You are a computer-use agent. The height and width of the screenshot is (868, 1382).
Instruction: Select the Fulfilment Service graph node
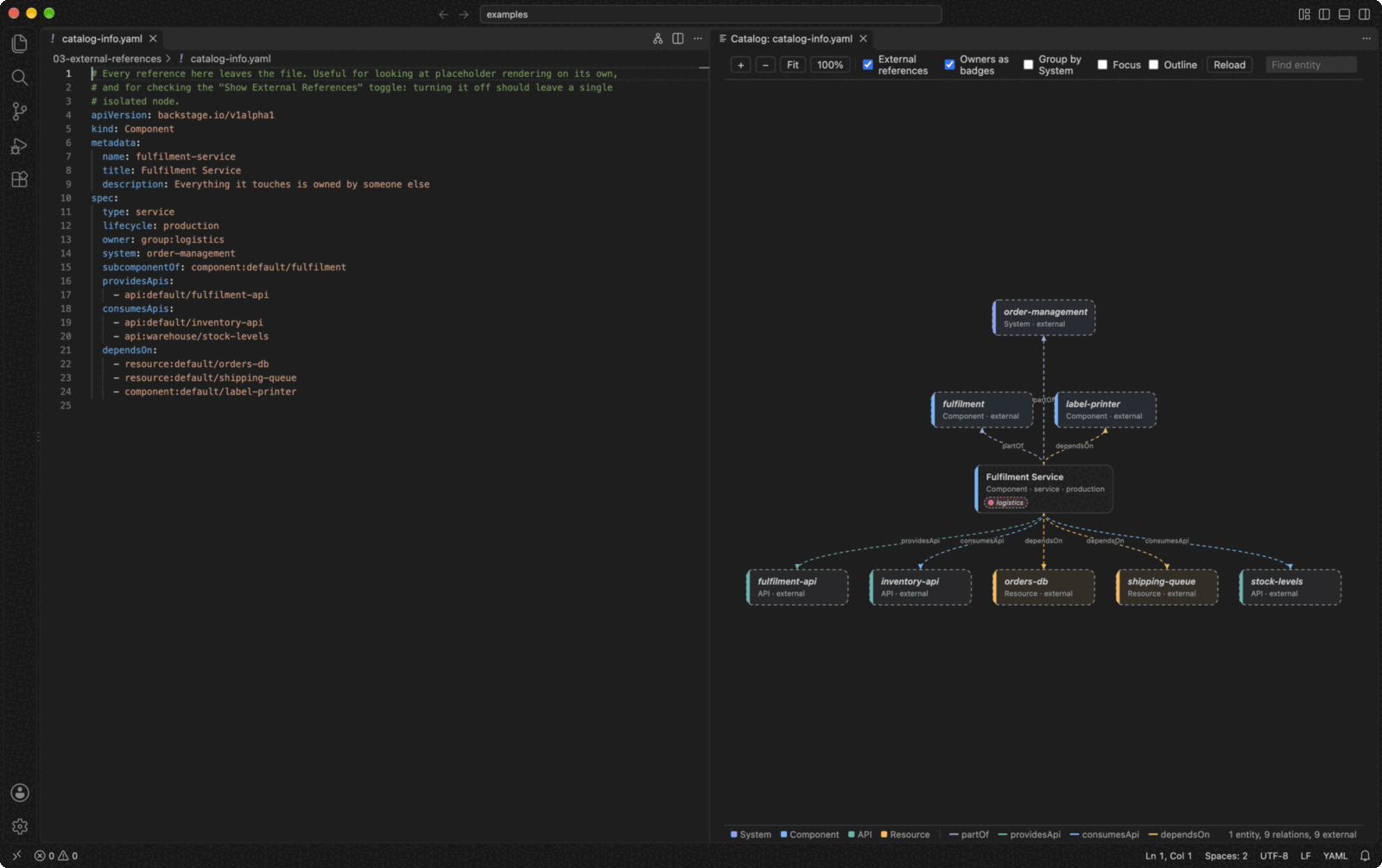(1043, 489)
